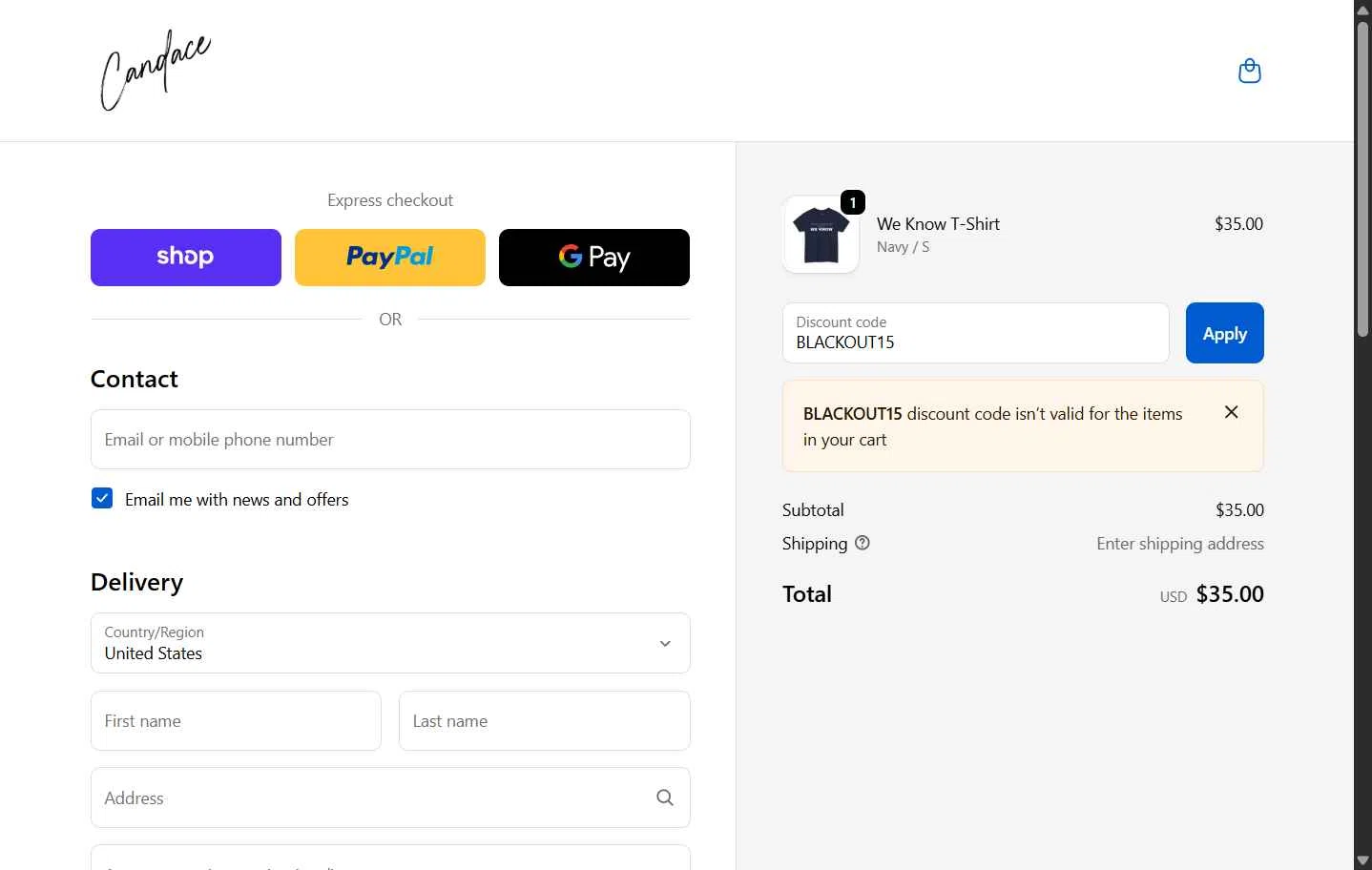
Task: Uncheck Email me with news and offers
Action: tap(102, 498)
